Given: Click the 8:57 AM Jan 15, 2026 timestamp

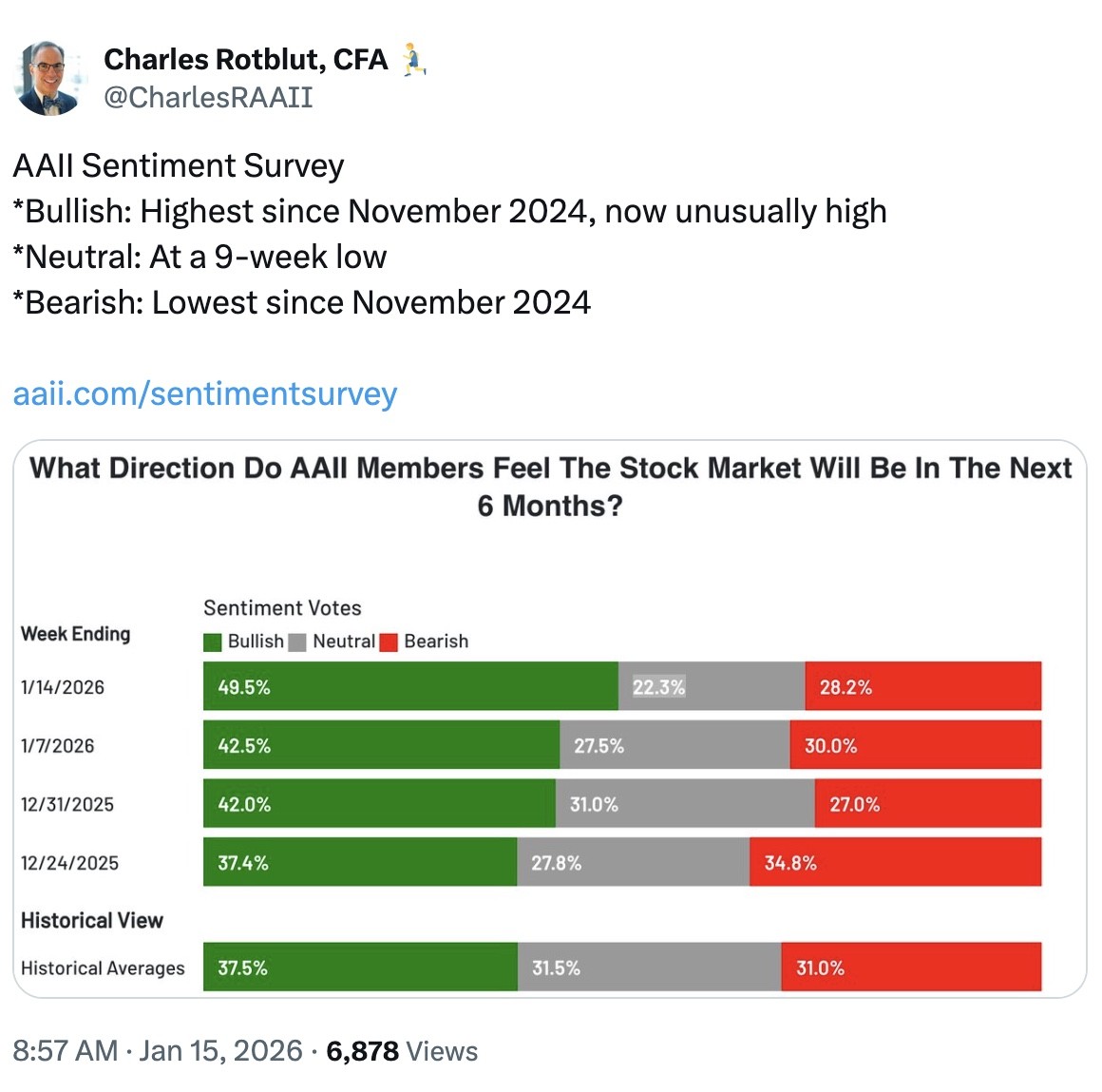Looking at the screenshot, I should pos(158,1051).
